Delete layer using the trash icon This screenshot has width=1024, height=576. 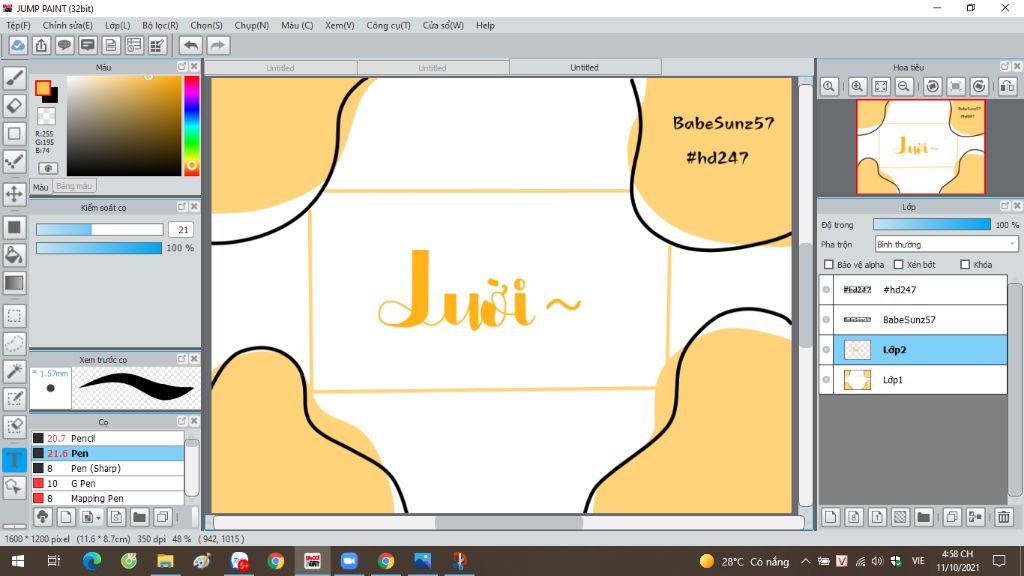1003,517
